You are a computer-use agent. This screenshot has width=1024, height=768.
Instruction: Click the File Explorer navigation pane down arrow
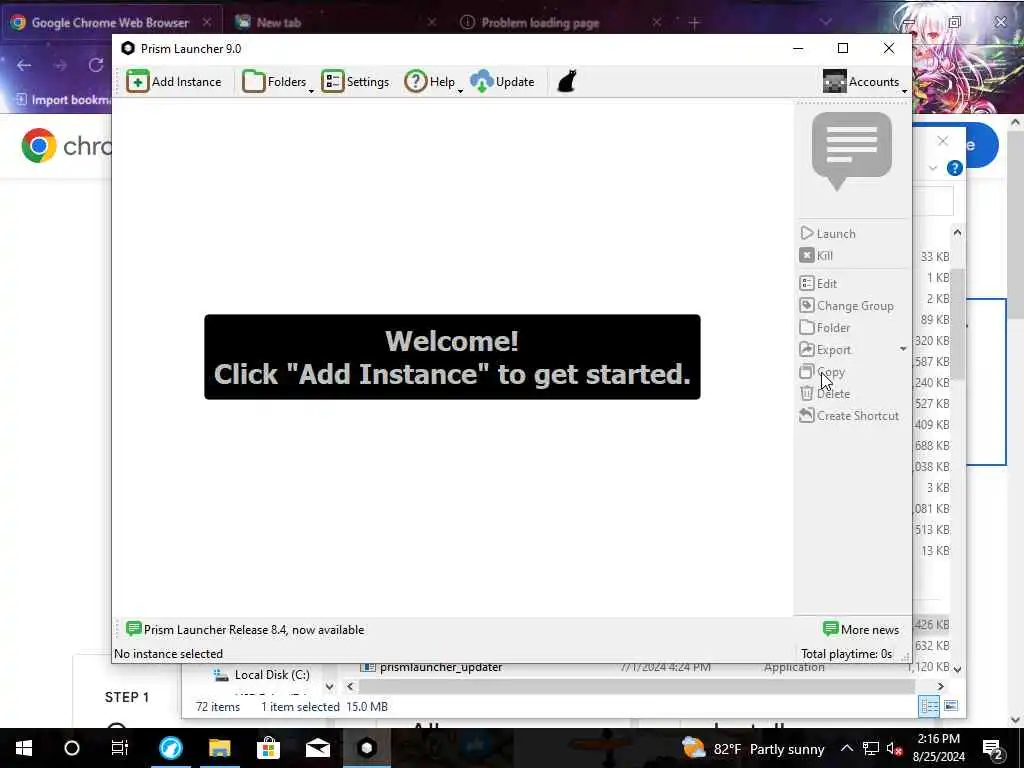coord(329,686)
